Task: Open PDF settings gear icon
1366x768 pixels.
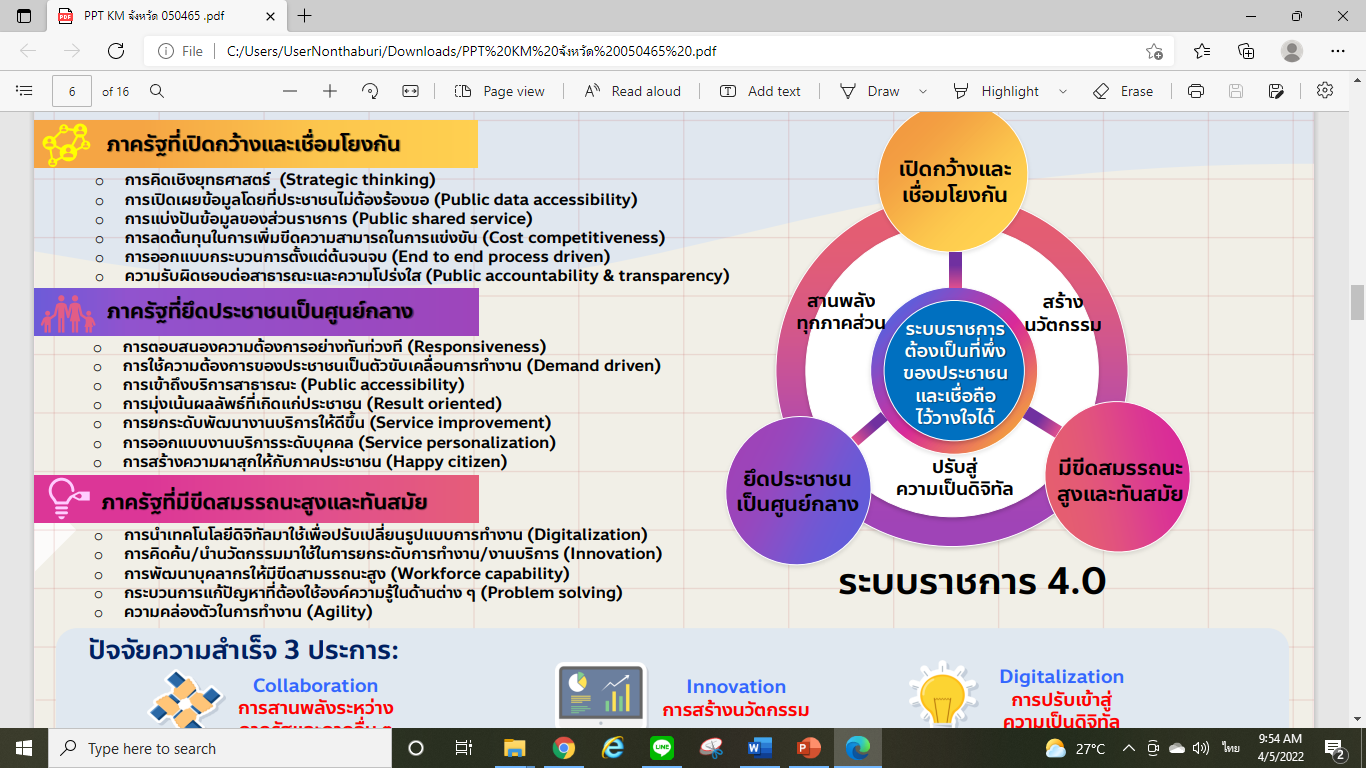Action: coord(1325,90)
